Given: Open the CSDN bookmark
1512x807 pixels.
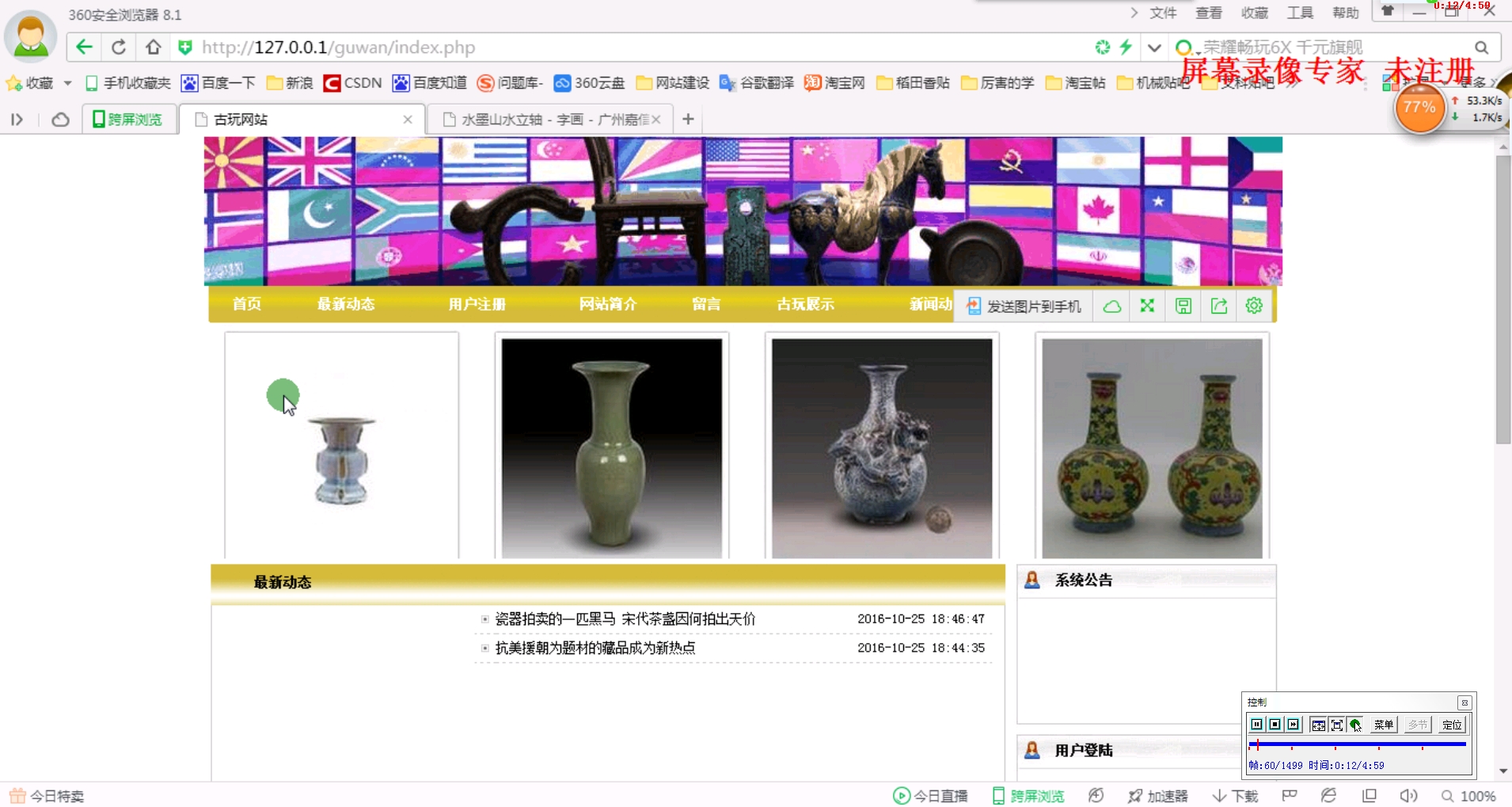Looking at the screenshot, I should pos(353,83).
